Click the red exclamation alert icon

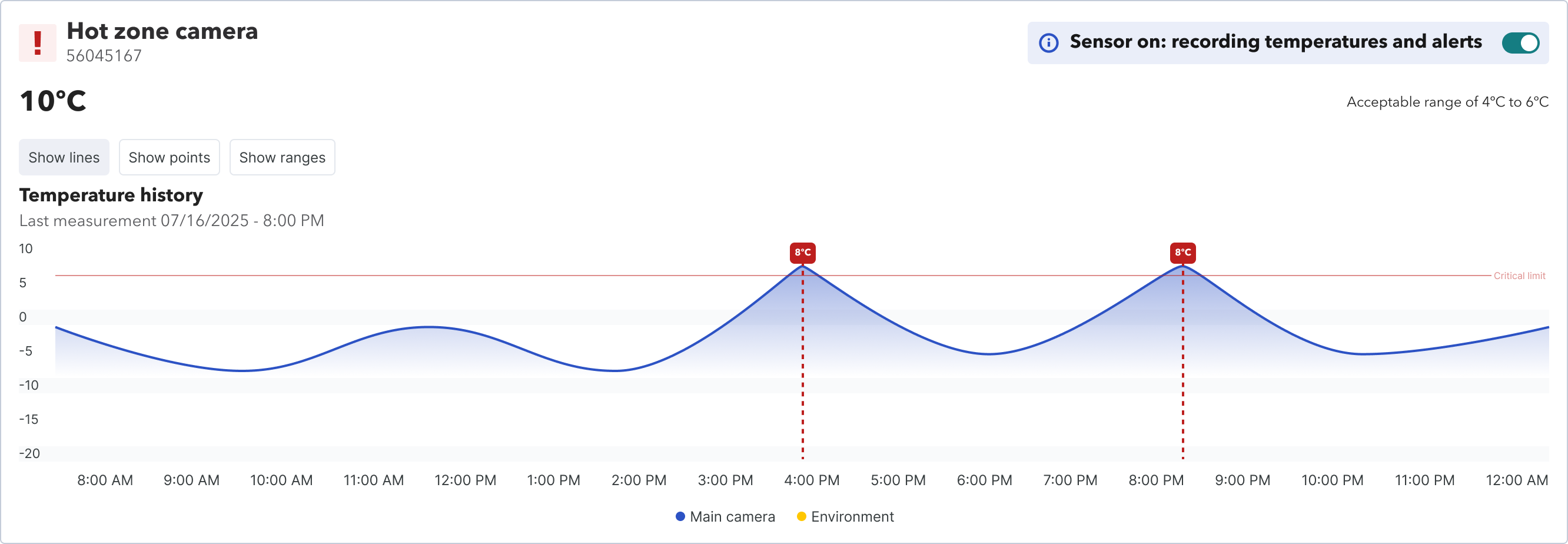(x=37, y=42)
